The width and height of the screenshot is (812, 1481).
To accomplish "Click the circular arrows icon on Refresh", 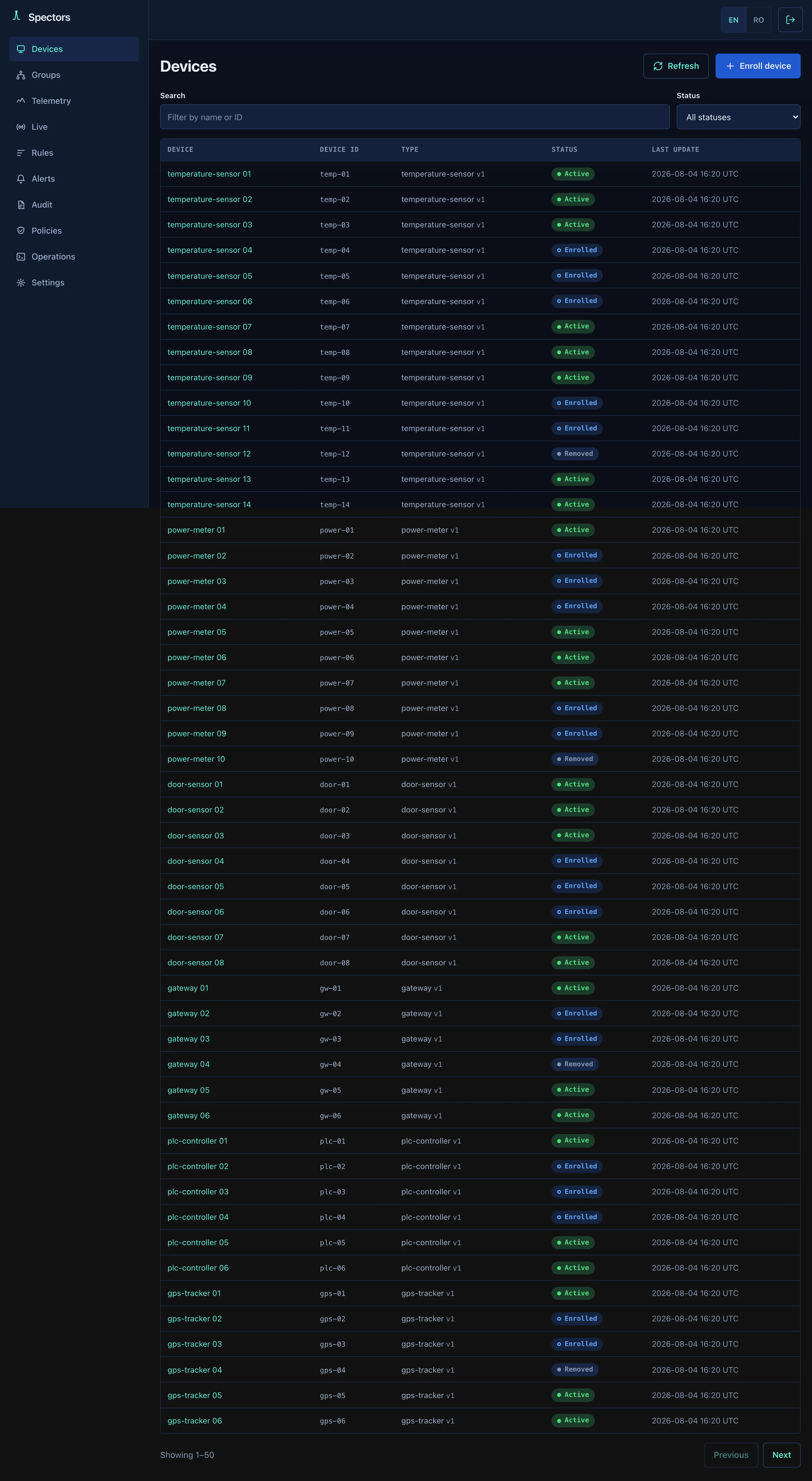I will (658, 66).
